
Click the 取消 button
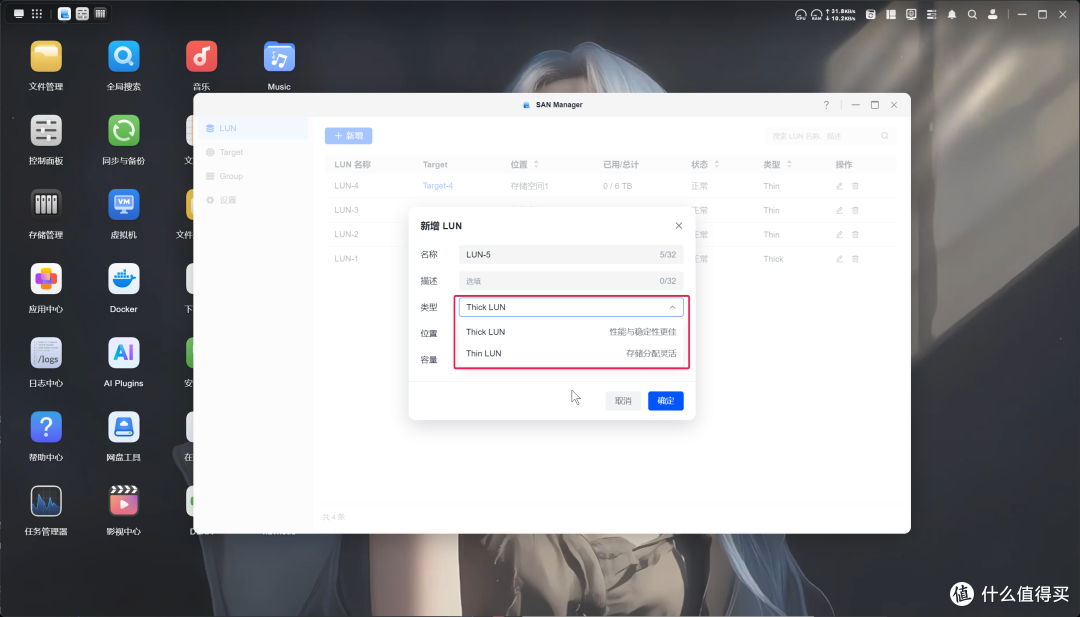623,401
